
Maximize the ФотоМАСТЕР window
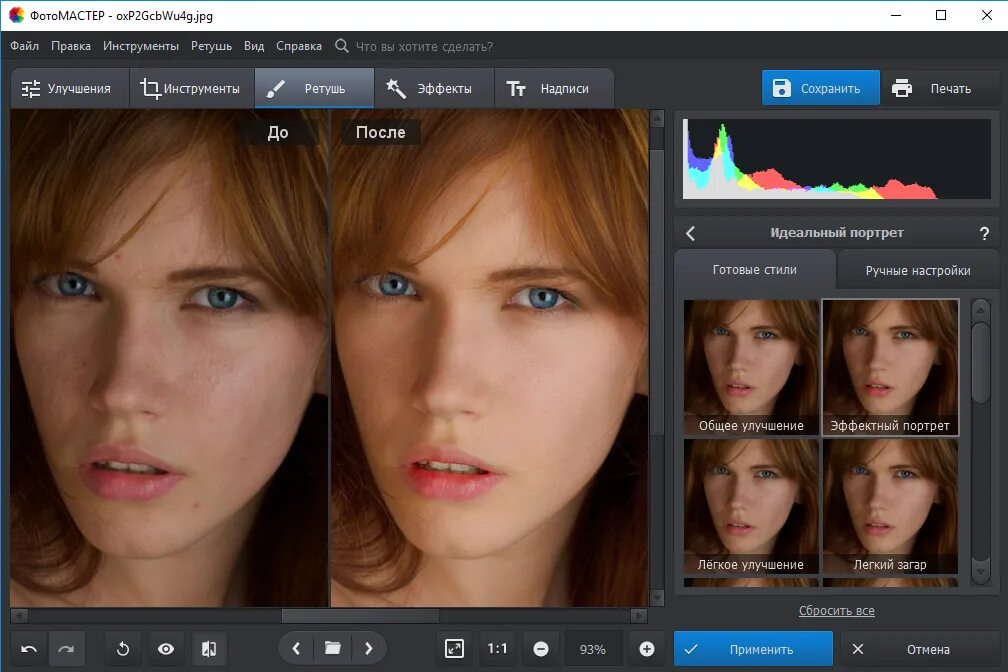tap(940, 15)
